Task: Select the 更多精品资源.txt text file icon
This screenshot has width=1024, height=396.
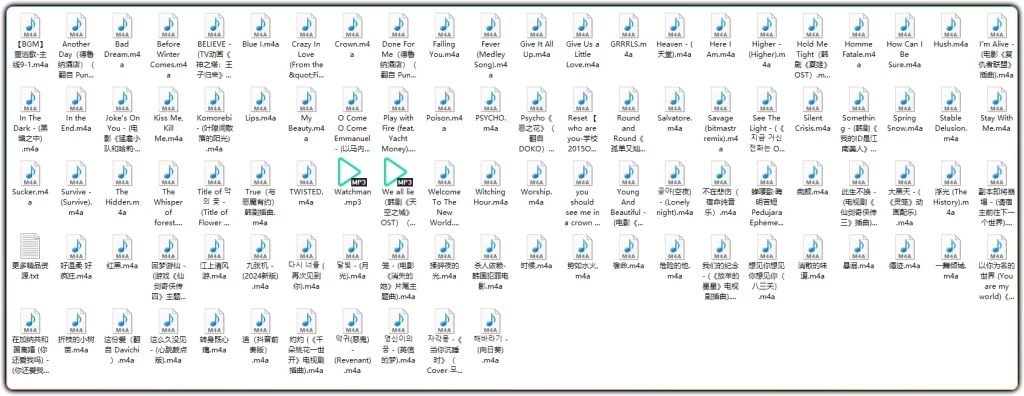Action: point(30,247)
